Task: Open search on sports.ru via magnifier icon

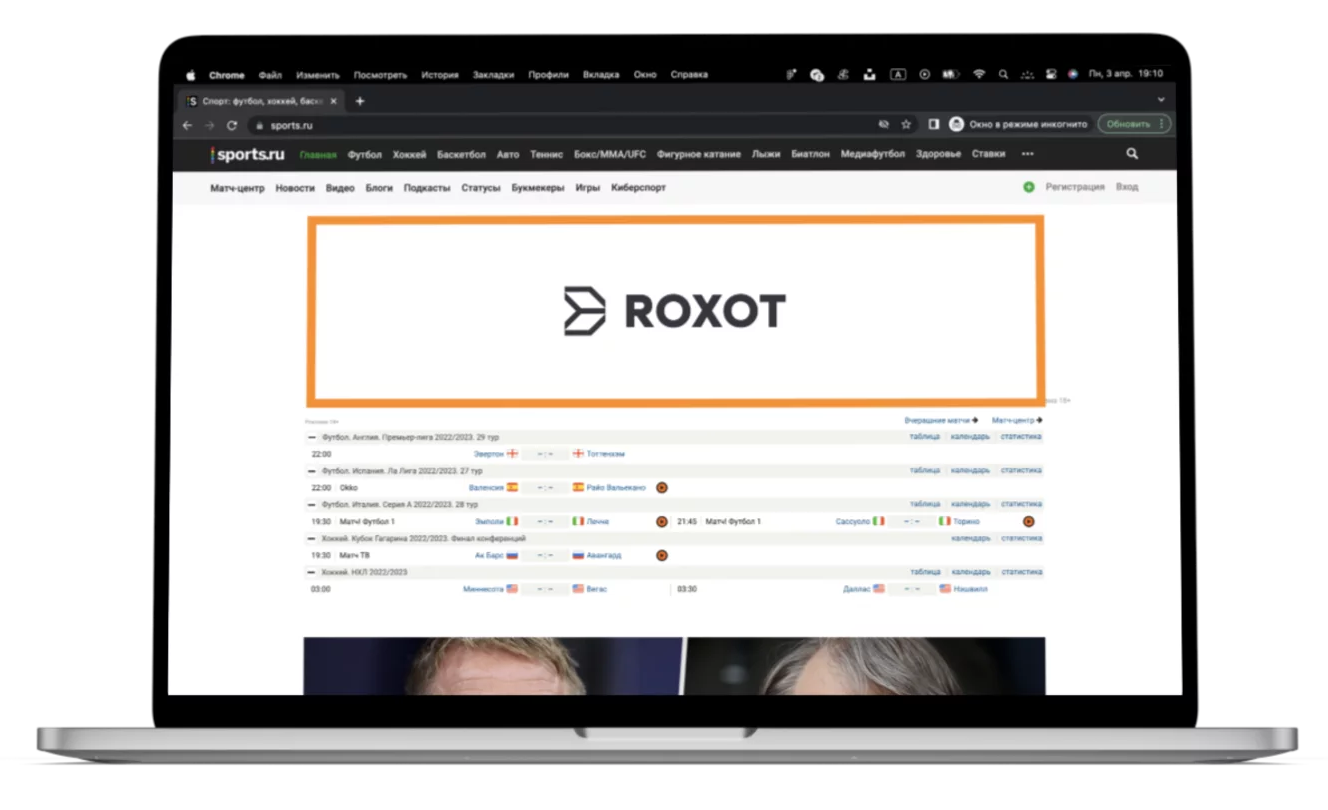Action: pyautogui.click(x=1130, y=155)
